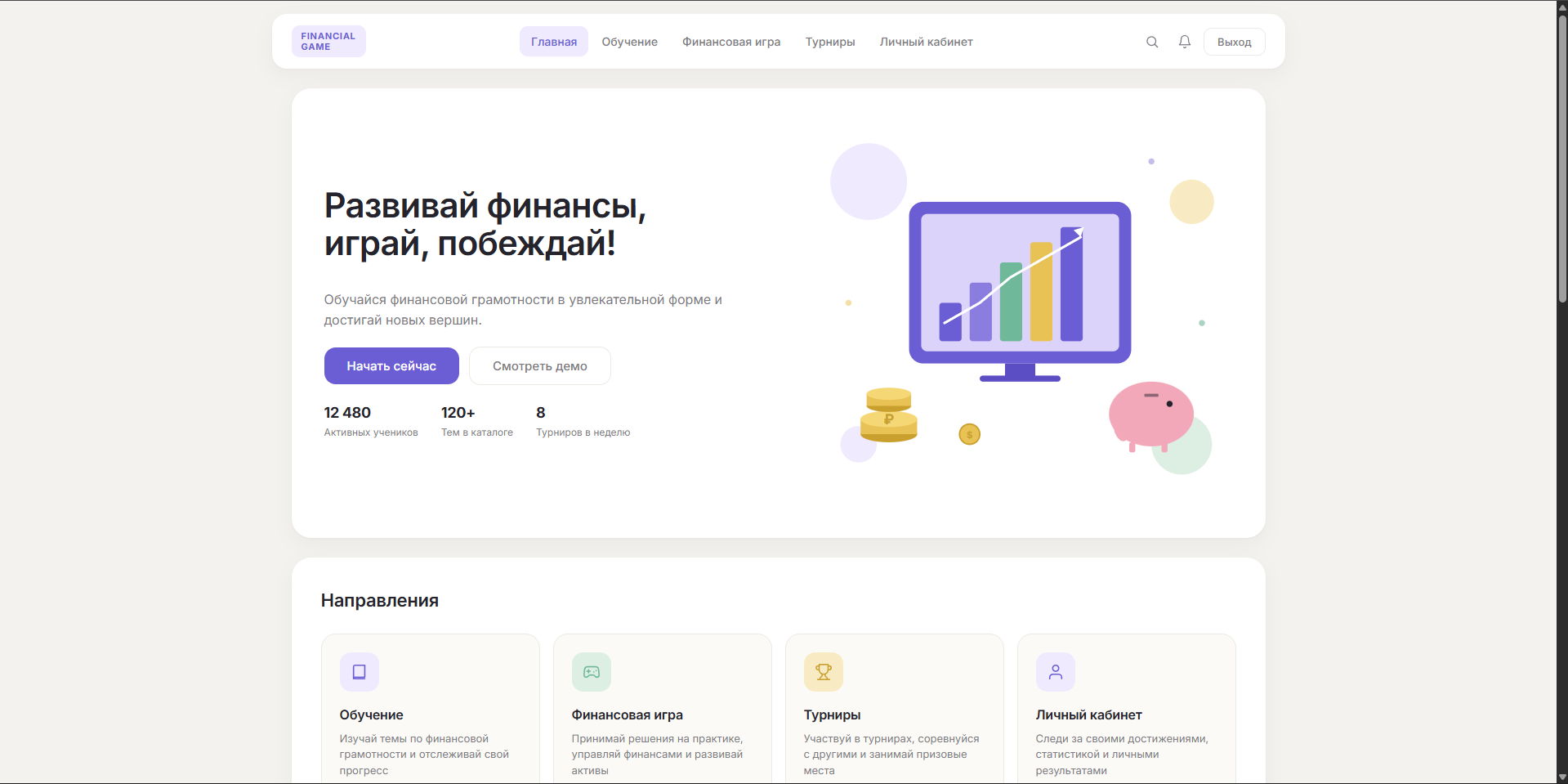
Task: Open Личный кабинет in the navigation bar
Action: (927, 42)
